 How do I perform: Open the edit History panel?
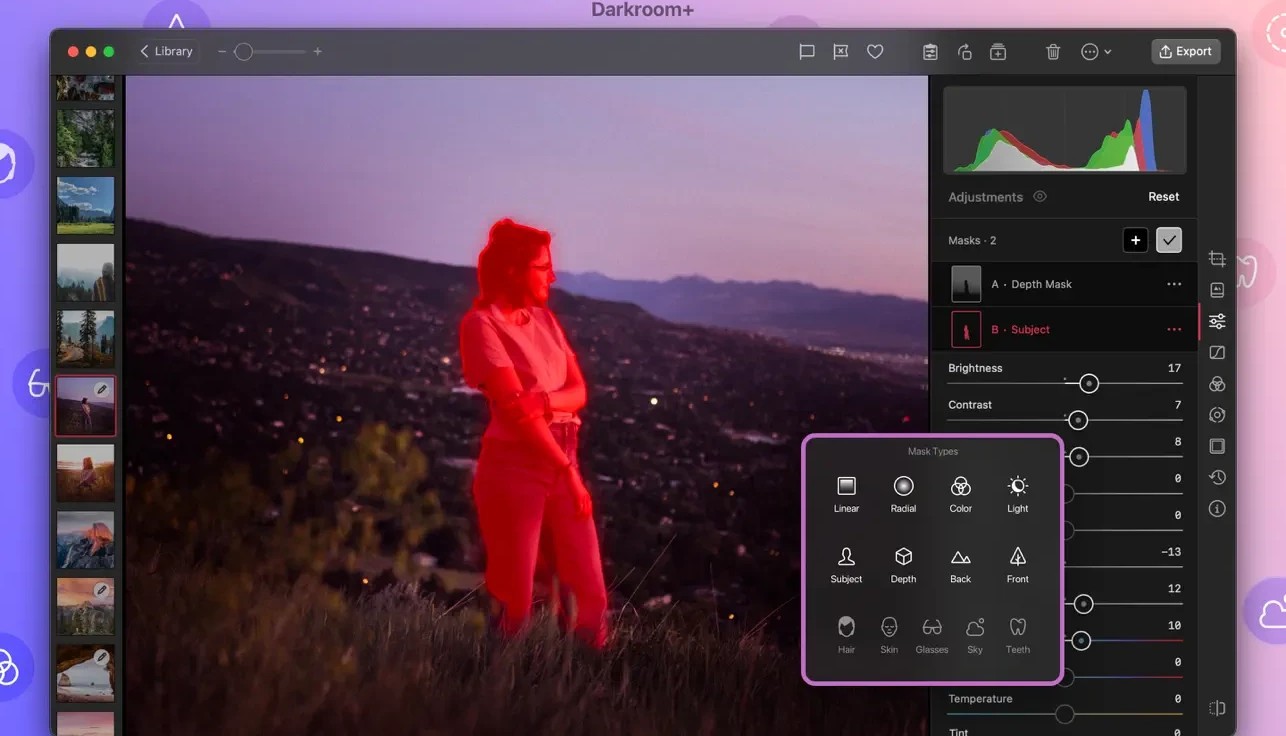(1217, 477)
